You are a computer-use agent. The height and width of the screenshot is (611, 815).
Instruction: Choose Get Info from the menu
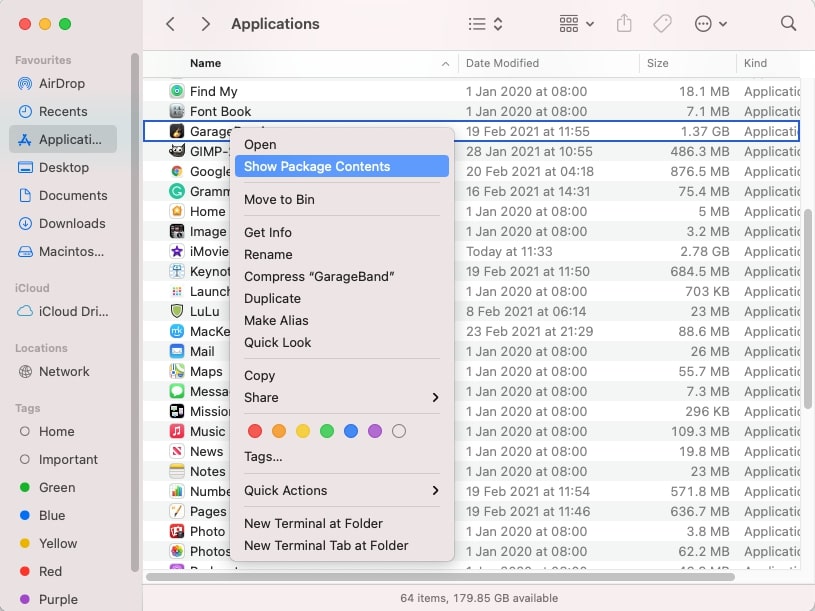pos(341,232)
